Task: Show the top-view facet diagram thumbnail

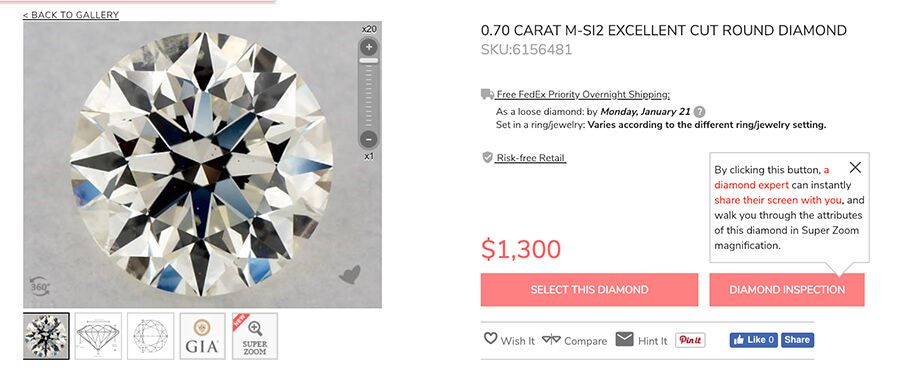Action: pos(150,336)
